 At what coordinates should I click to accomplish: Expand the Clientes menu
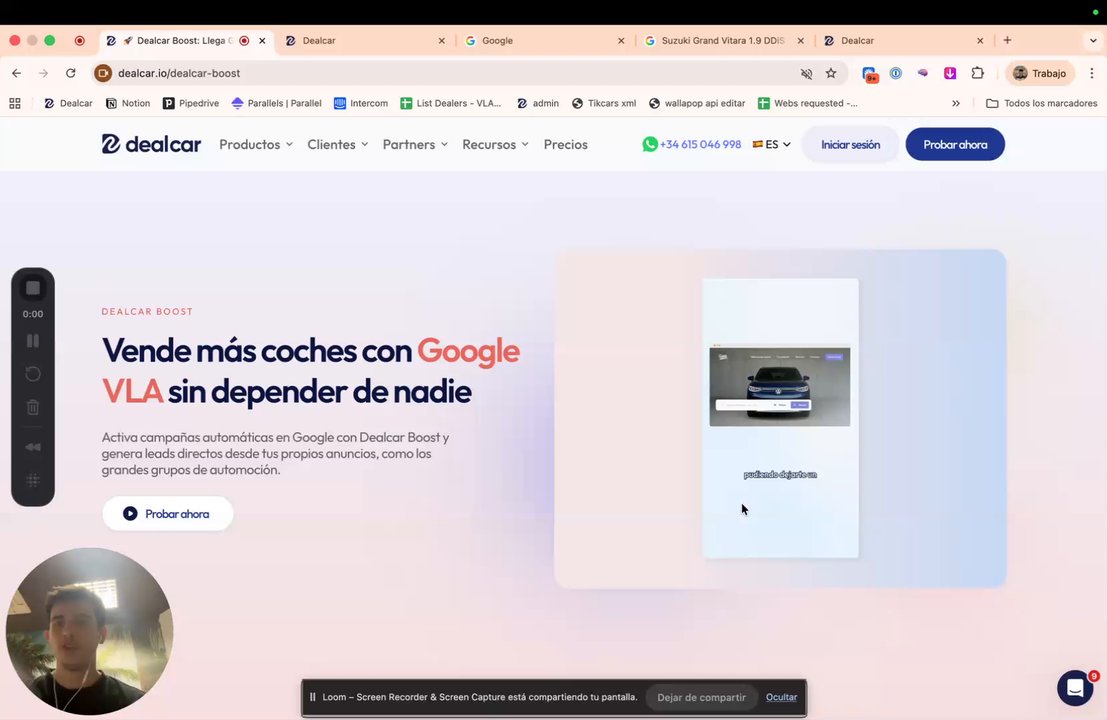tap(337, 144)
